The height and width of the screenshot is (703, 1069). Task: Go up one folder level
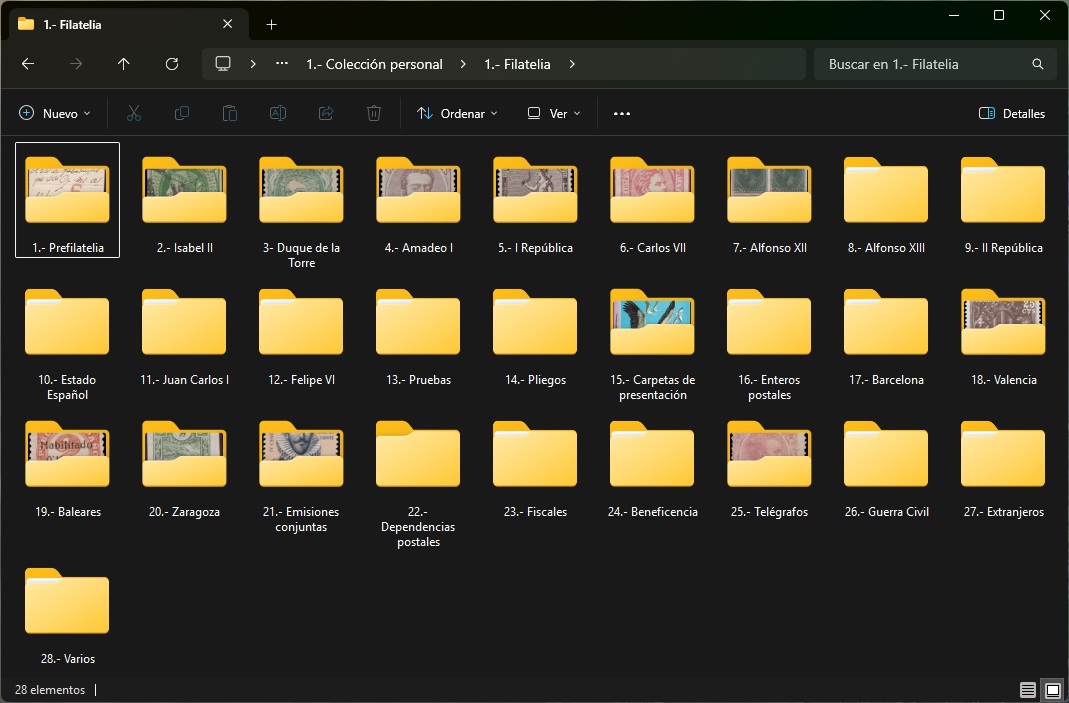[124, 64]
